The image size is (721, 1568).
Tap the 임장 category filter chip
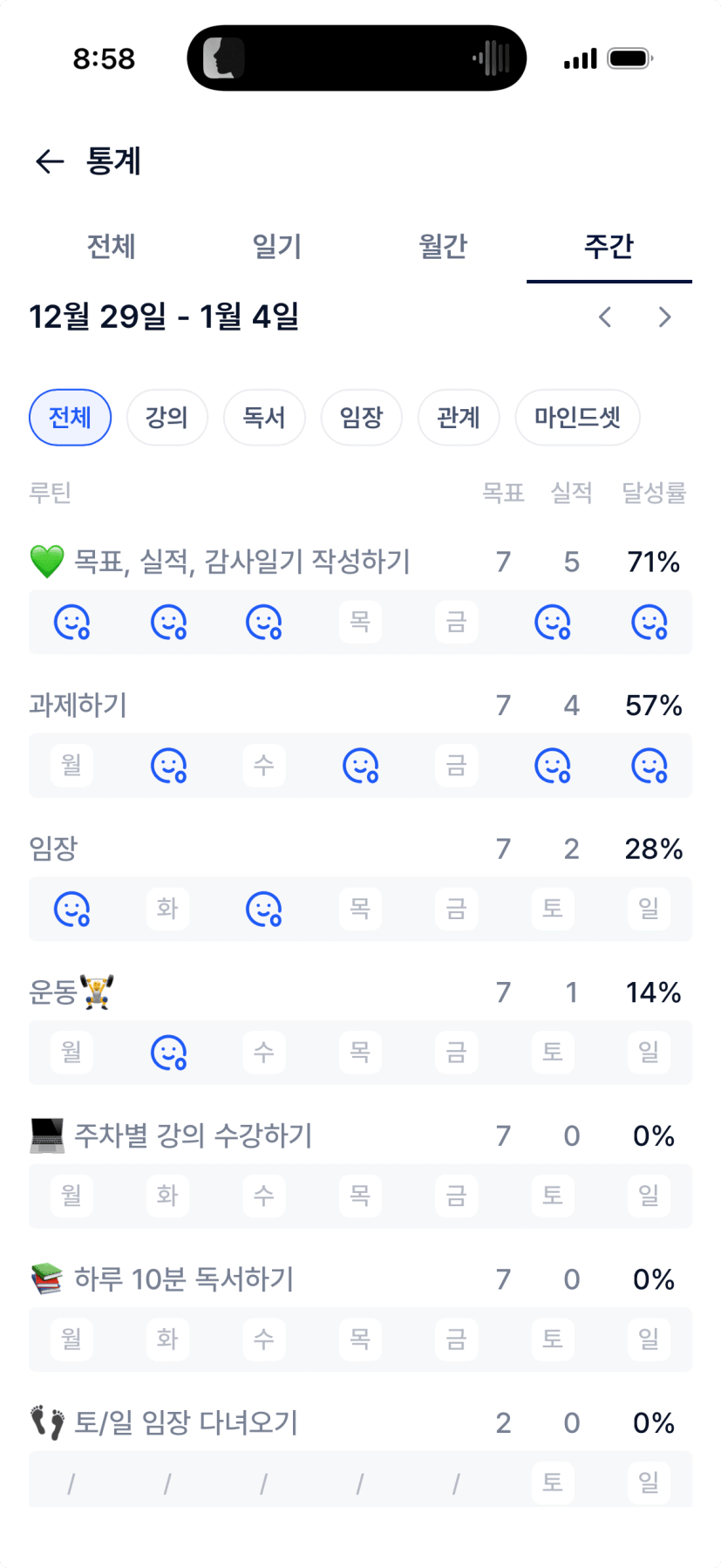point(361,418)
